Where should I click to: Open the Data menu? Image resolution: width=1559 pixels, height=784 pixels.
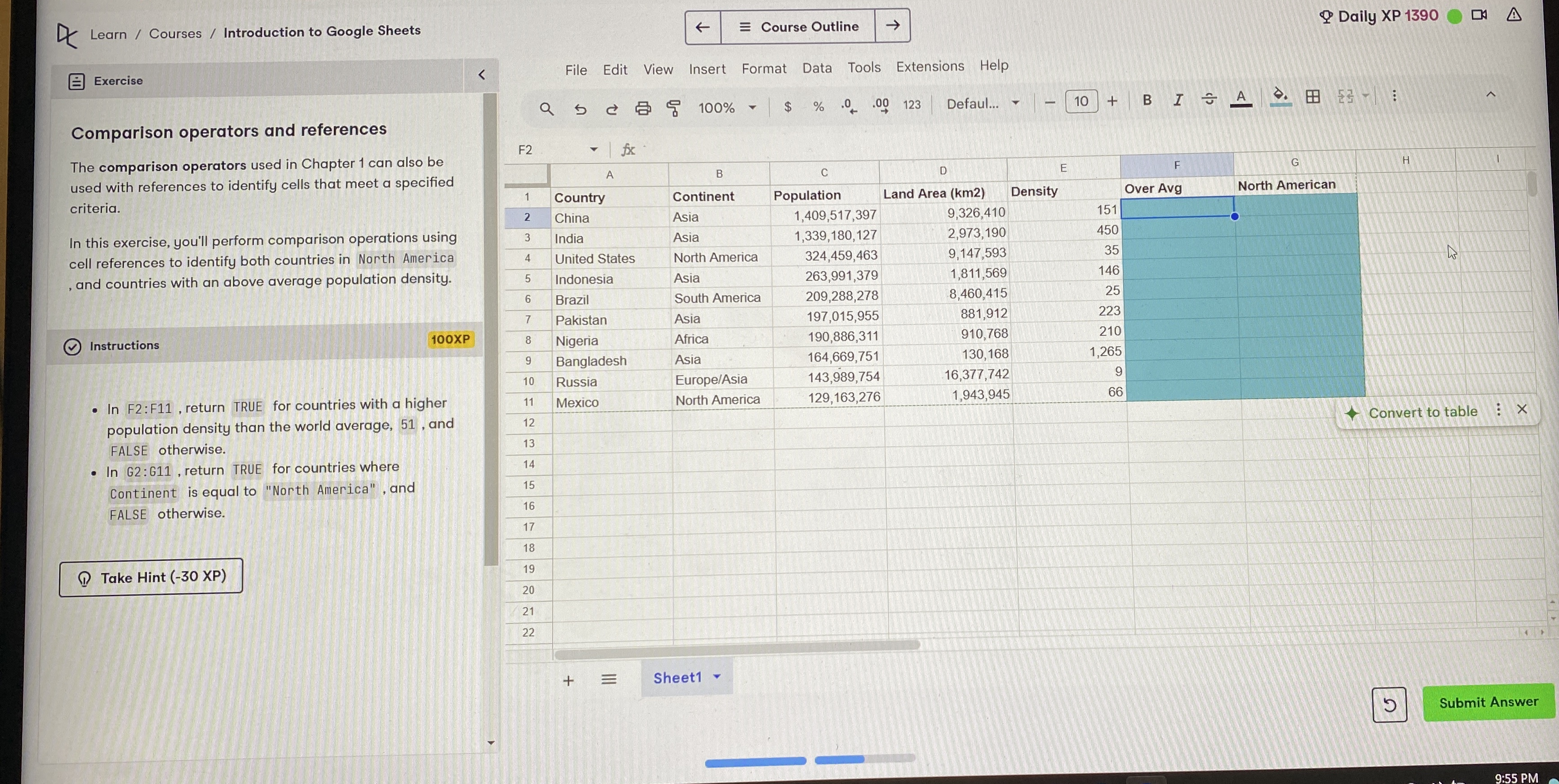pyautogui.click(x=817, y=68)
